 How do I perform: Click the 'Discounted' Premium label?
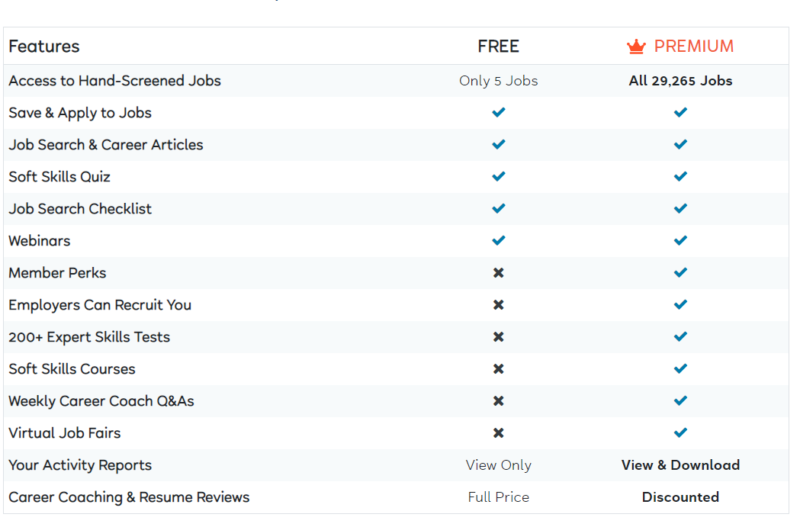tap(680, 497)
